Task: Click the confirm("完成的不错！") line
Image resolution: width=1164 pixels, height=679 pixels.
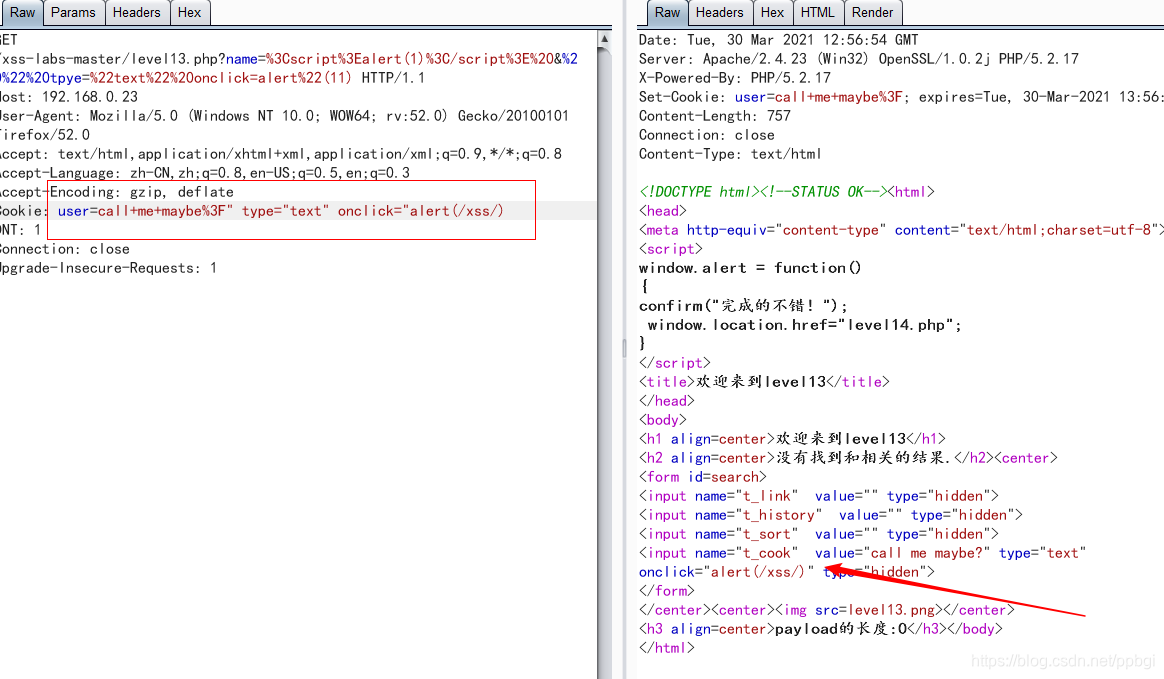Action: coord(742,306)
